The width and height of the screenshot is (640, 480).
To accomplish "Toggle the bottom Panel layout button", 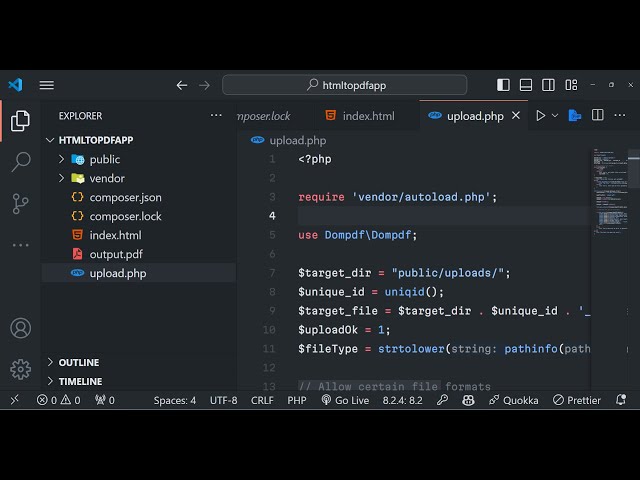I will [525, 85].
